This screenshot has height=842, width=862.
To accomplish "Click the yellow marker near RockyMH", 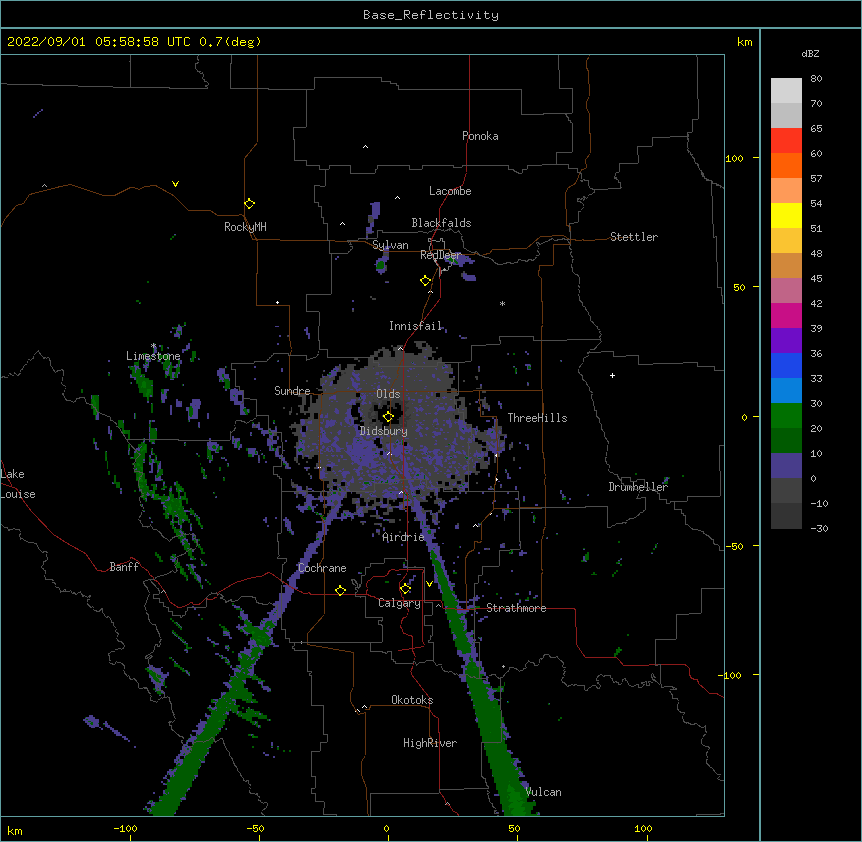I will click(x=249, y=203).
